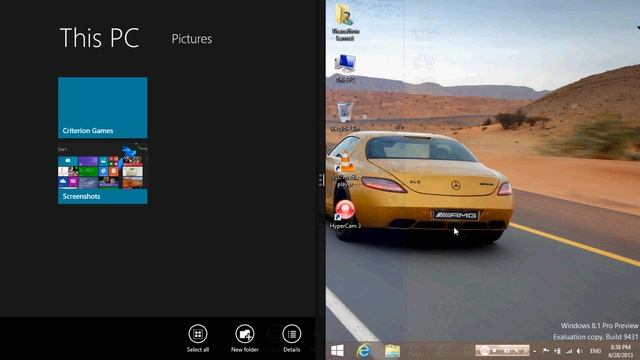The height and width of the screenshot is (360, 640).
Task: Select This PC desktop icon
Action: click(345, 69)
